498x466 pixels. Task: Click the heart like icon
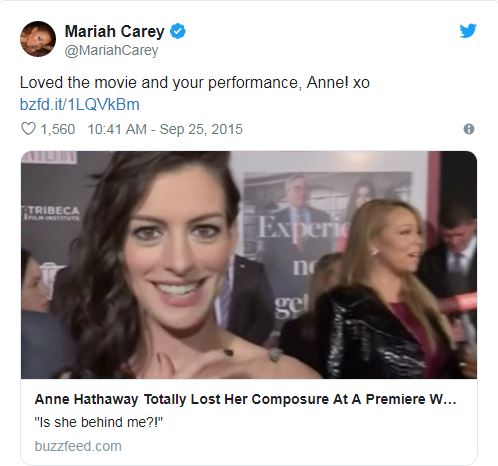coord(28,129)
